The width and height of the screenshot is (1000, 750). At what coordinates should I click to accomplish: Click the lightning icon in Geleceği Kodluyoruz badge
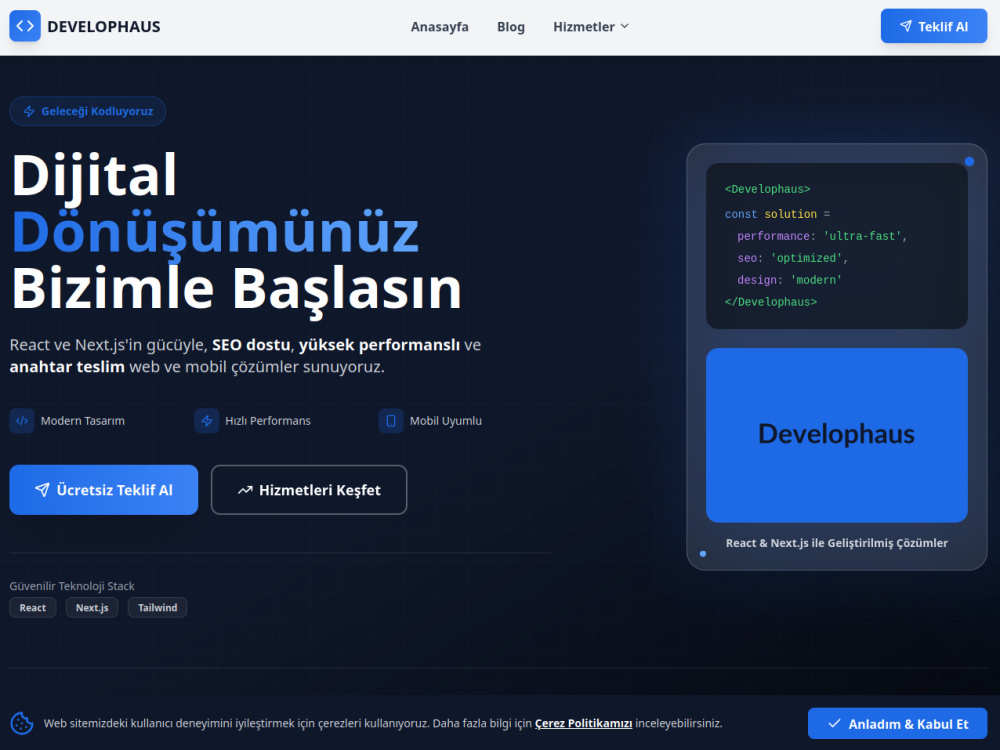click(x=29, y=112)
